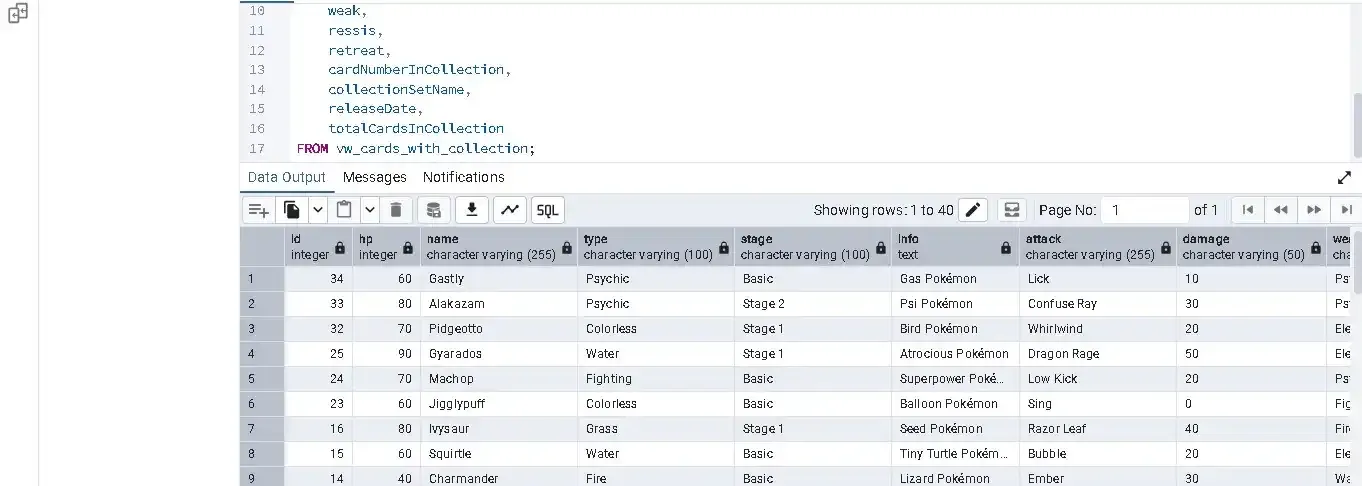
Task: Click the edit rows range pencil icon
Action: click(x=972, y=210)
